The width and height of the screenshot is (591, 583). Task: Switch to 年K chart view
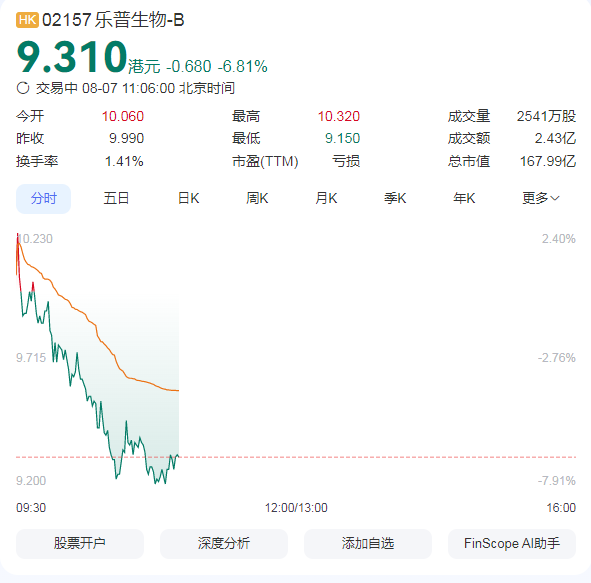(x=464, y=198)
